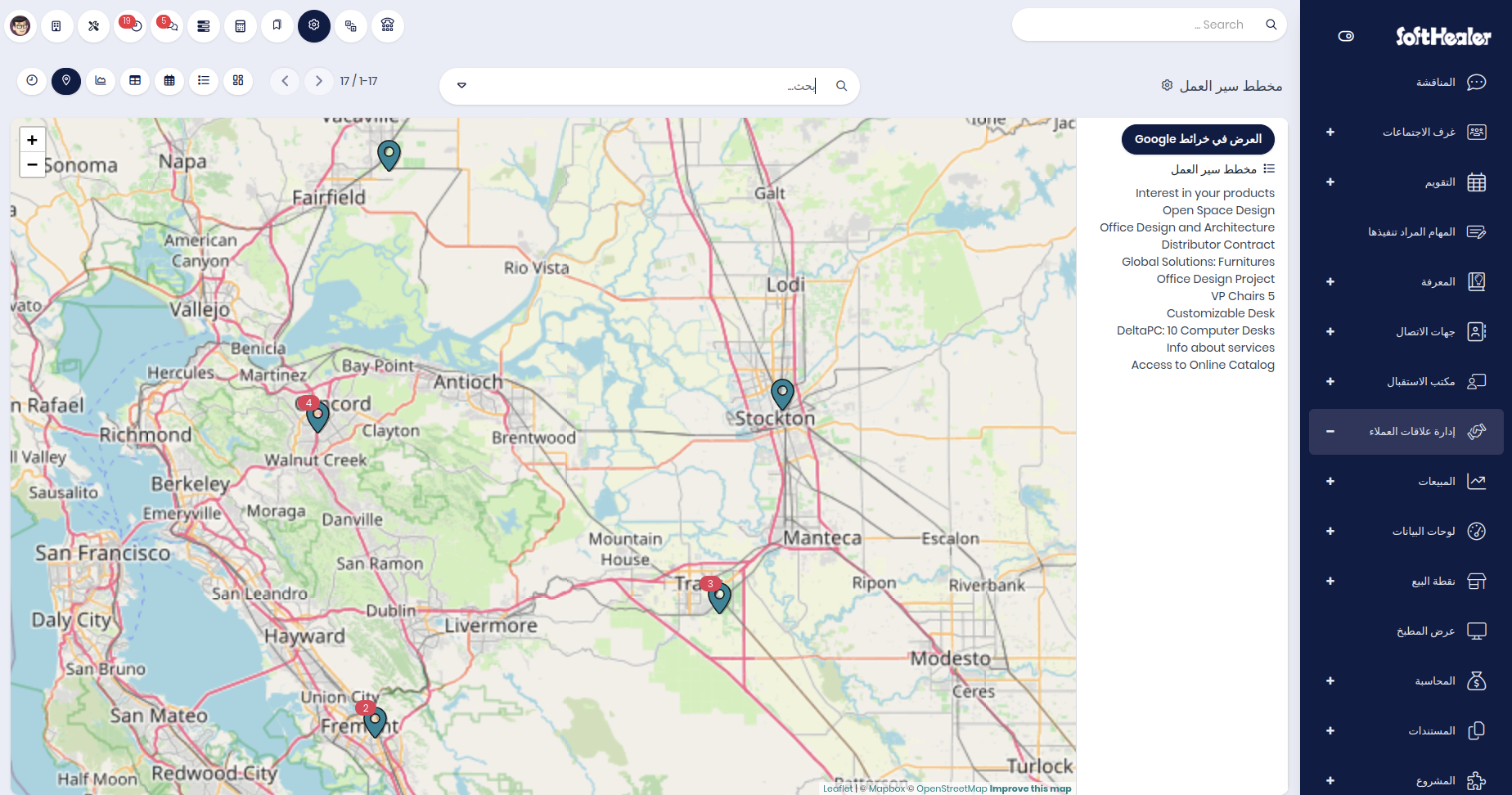
Task: Expand المحاسبة plus in sidebar
Action: point(1330,680)
